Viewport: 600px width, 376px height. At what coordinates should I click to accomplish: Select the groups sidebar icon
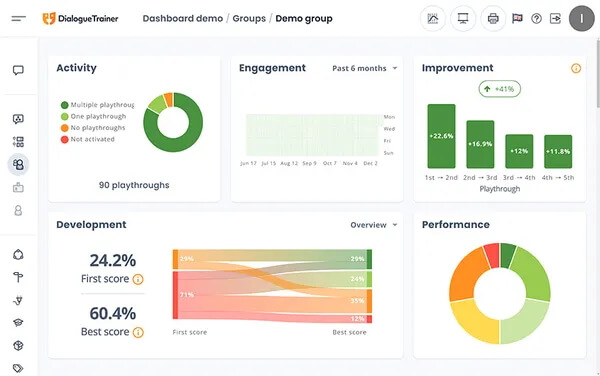coord(18,164)
